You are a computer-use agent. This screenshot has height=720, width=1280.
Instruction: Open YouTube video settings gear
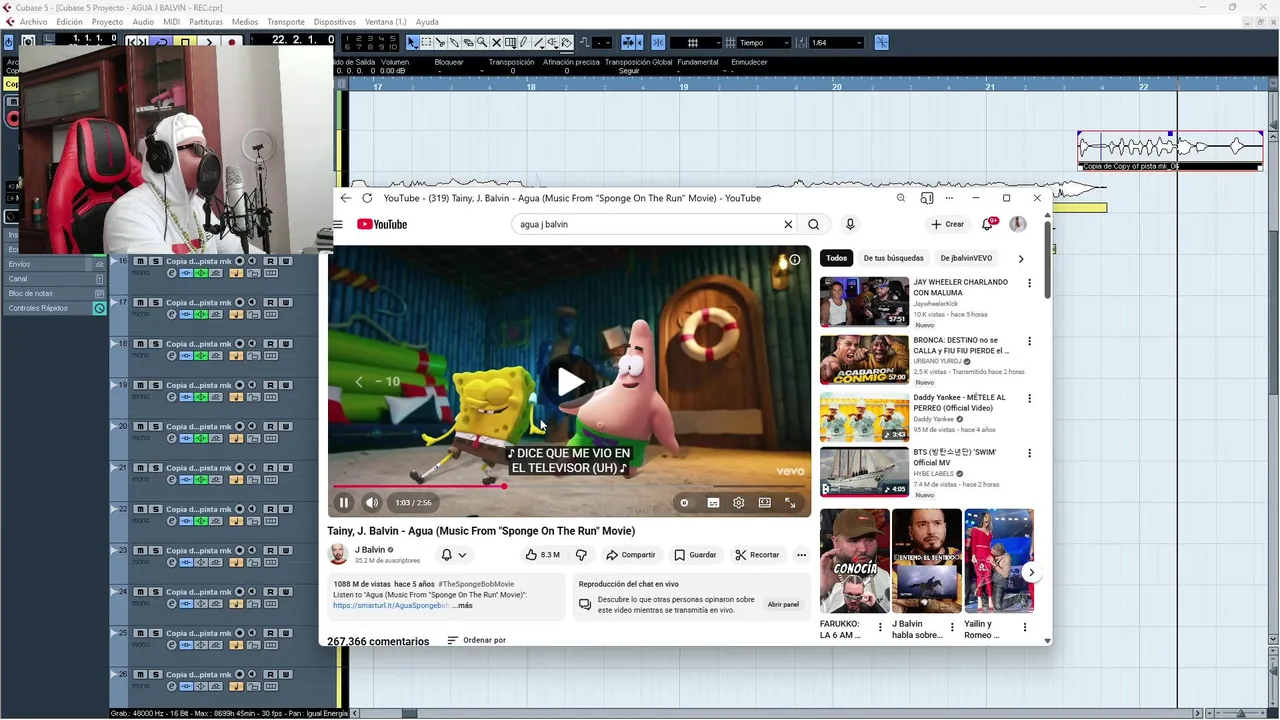(738, 503)
